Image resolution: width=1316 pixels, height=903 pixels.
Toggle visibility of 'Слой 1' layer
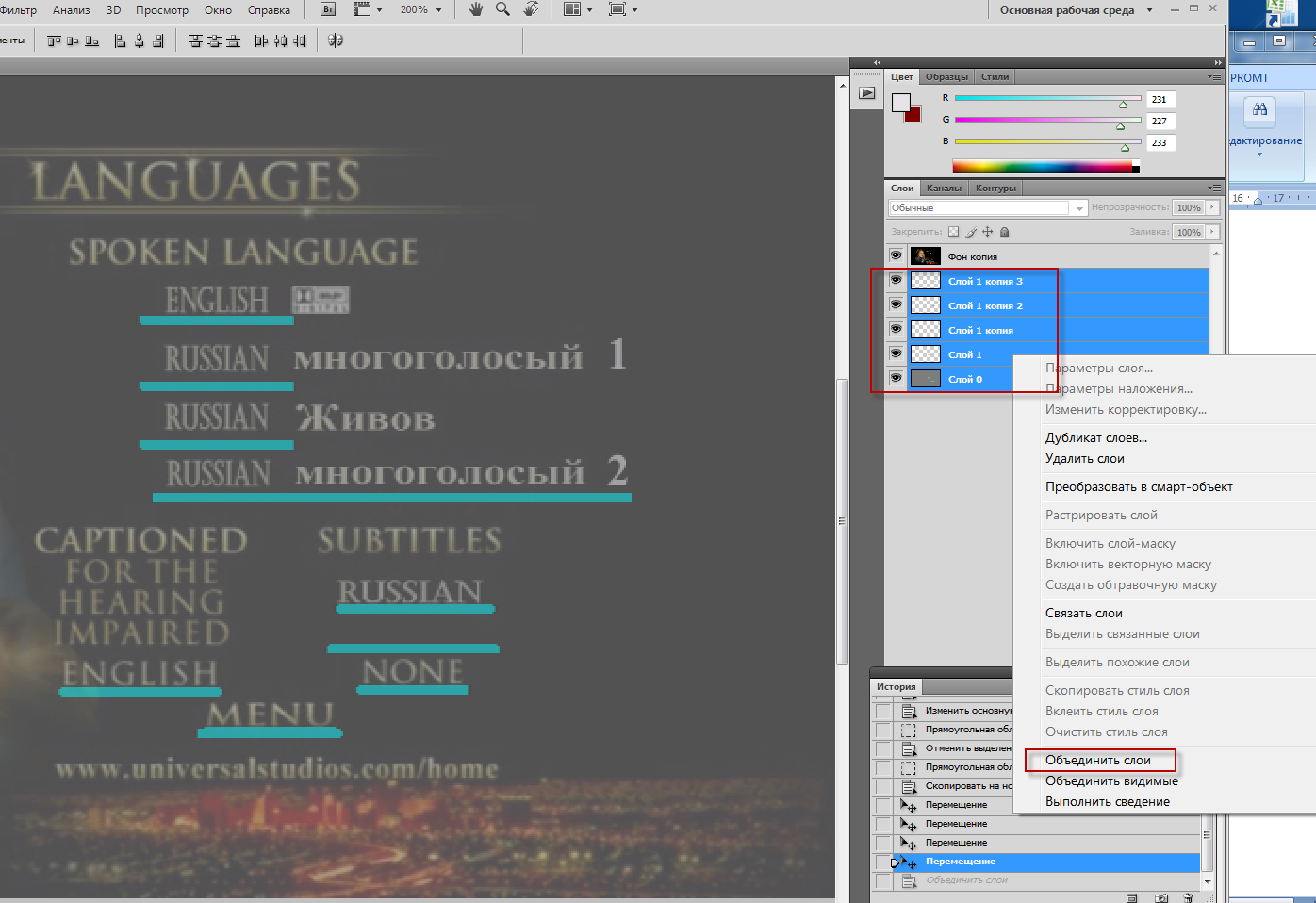pos(896,353)
